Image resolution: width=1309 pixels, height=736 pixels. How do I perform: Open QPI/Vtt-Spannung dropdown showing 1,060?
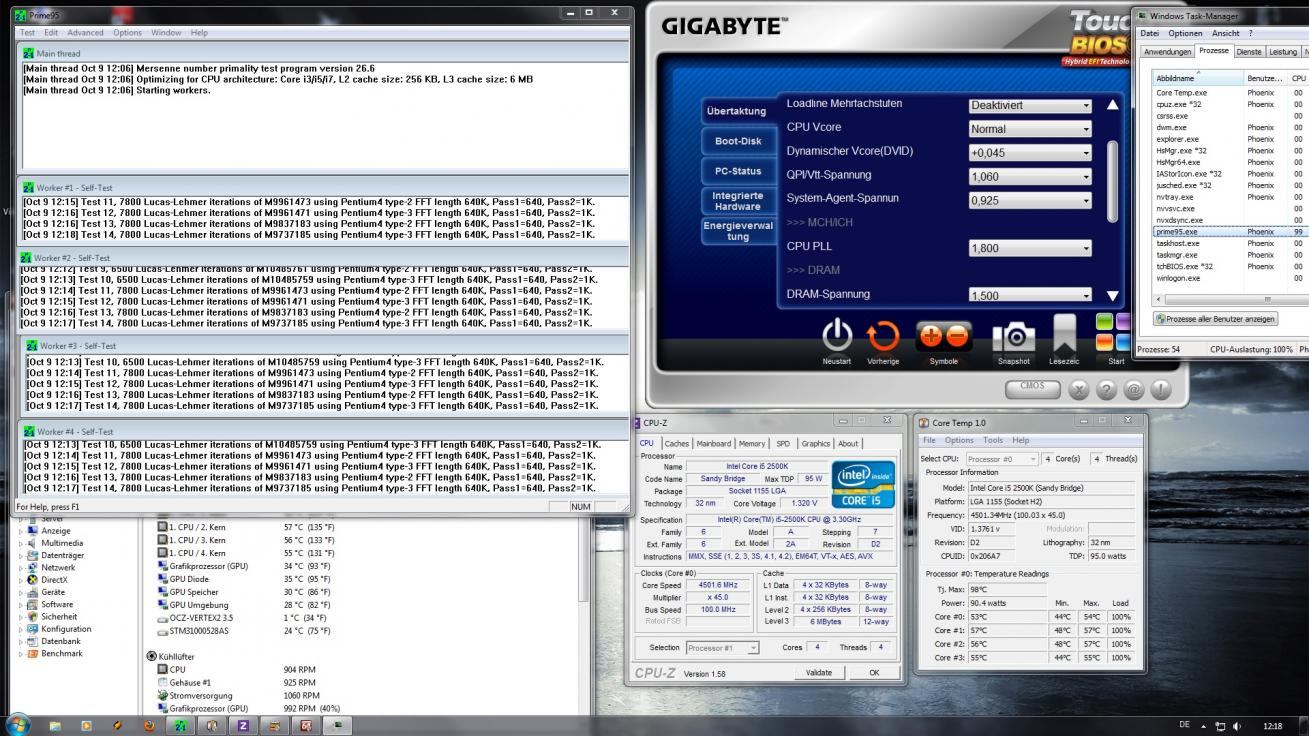[x=1030, y=176]
